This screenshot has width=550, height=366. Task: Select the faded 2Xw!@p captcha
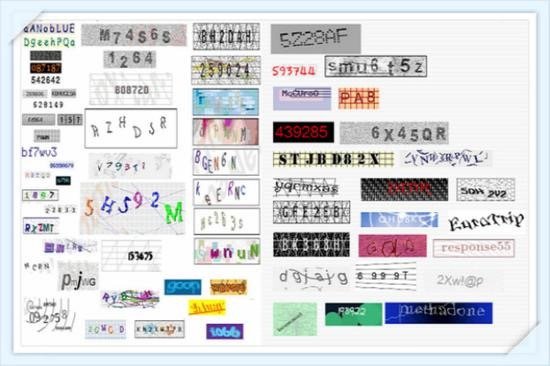[x=460, y=280]
